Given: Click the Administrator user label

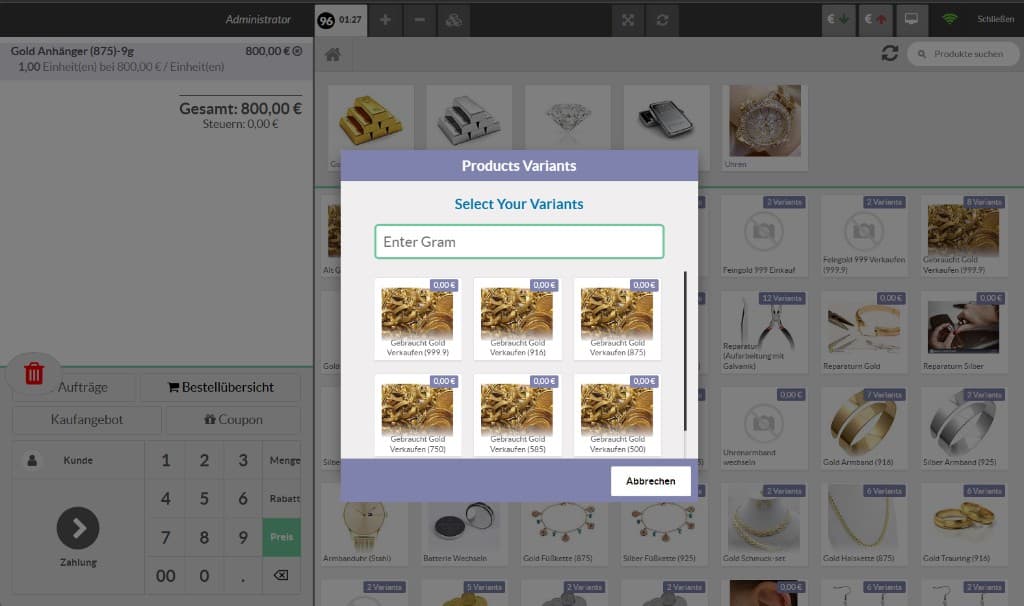Looking at the screenshot, I should tap(258, 20).
